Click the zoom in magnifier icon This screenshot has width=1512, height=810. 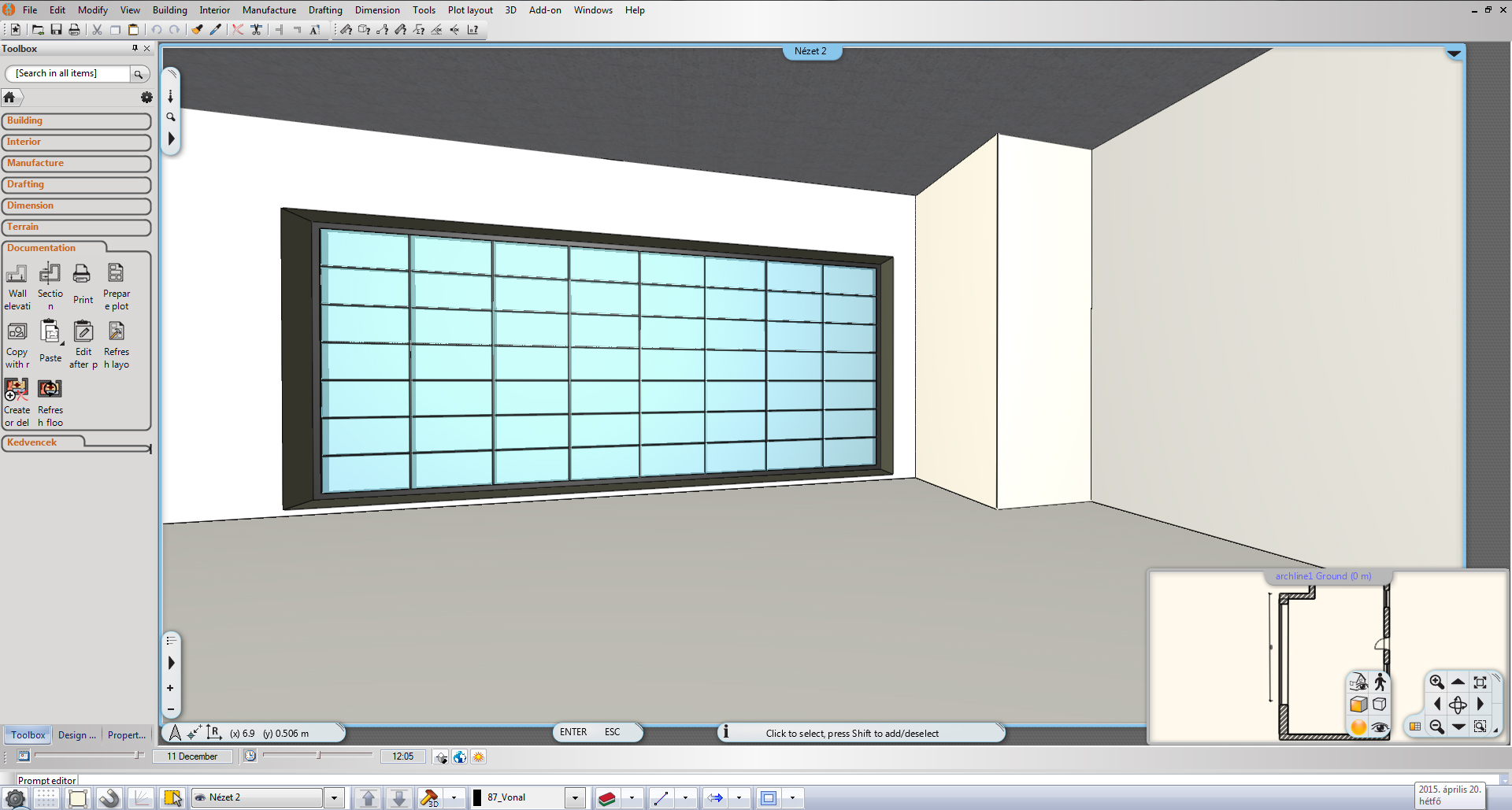(x=1436, y=682)
